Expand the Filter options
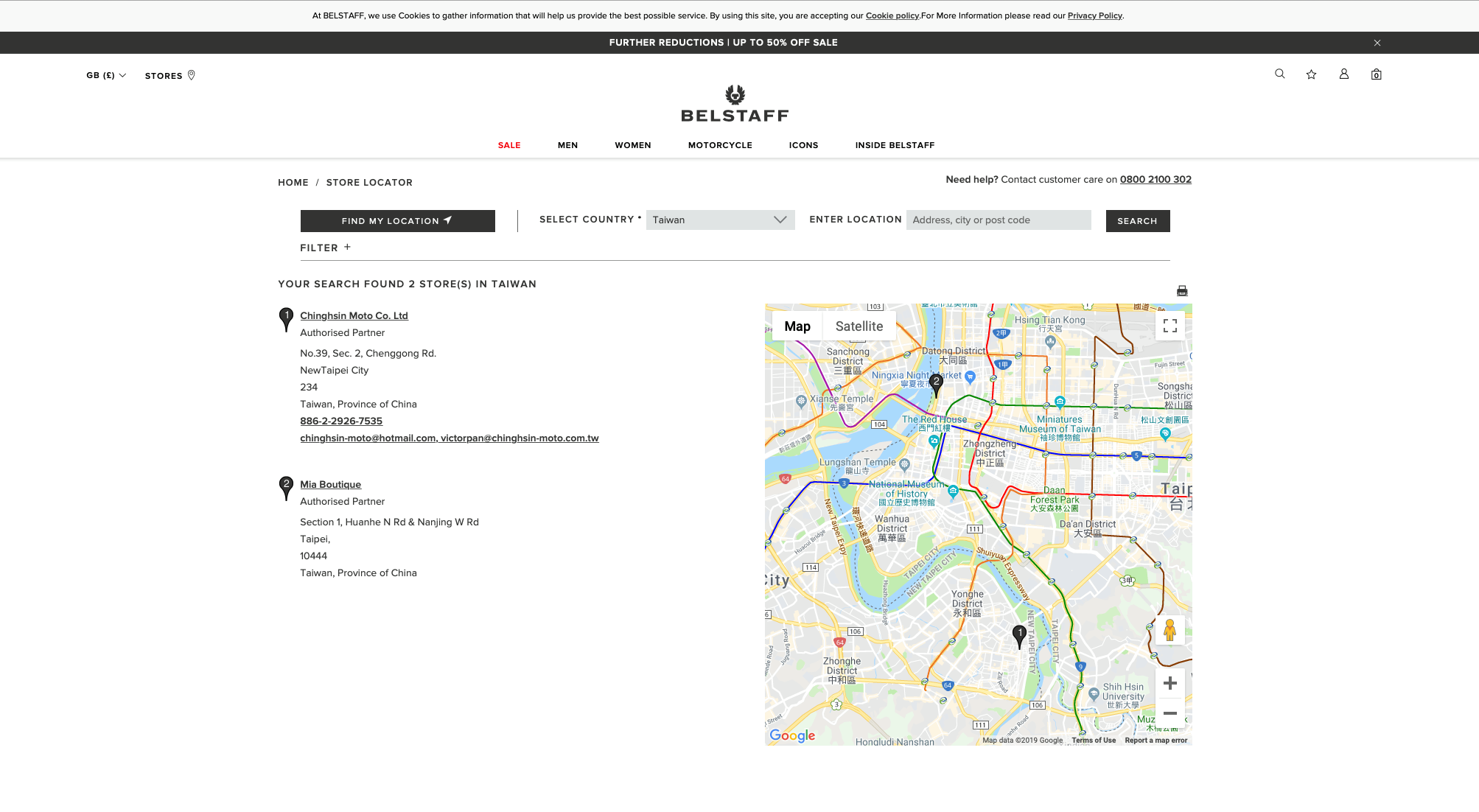This screenshot has height=812, width=1479. (325, 248)
